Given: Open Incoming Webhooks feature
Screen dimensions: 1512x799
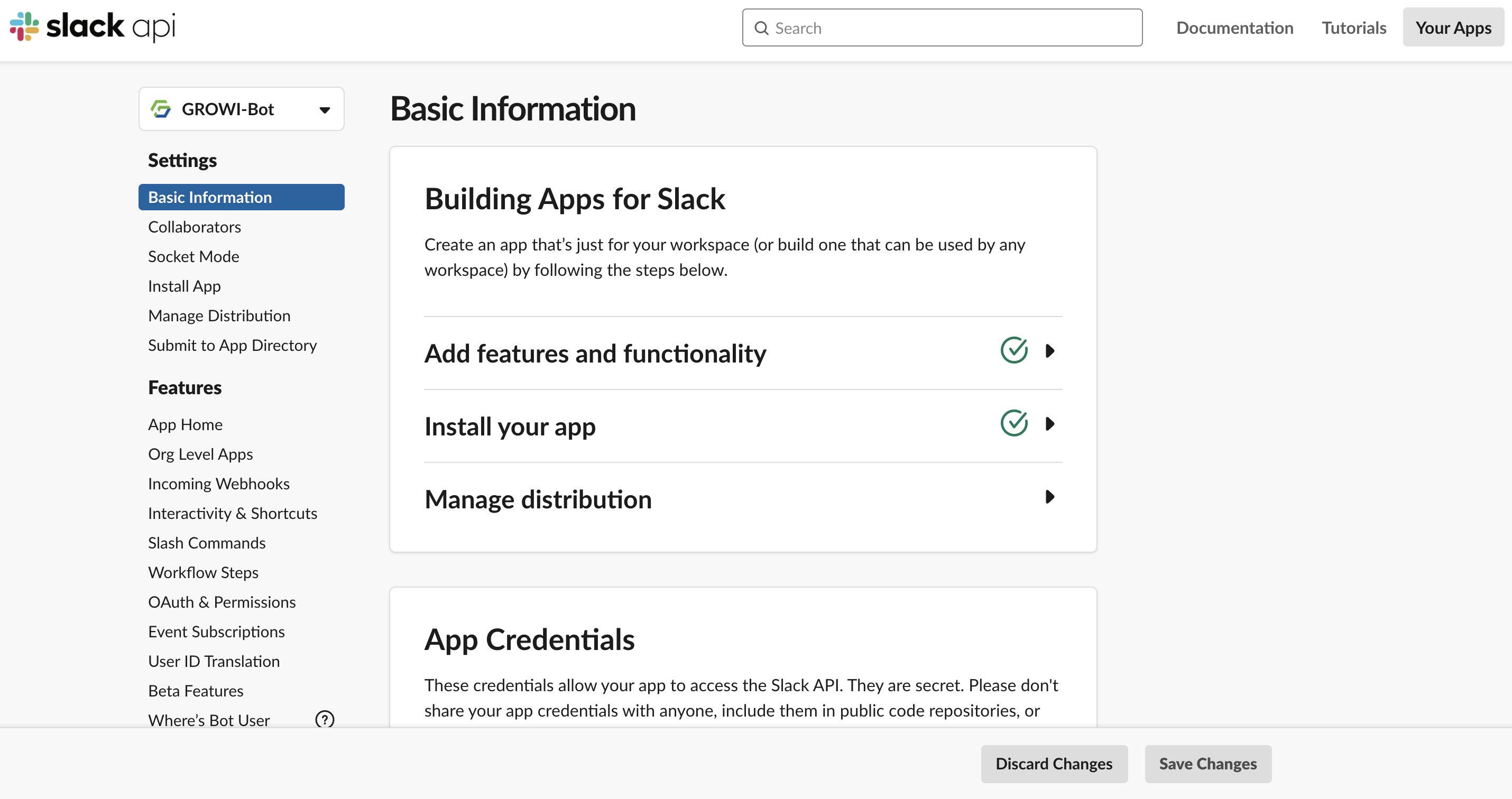Looking at the screenshot, I should 218,484.
